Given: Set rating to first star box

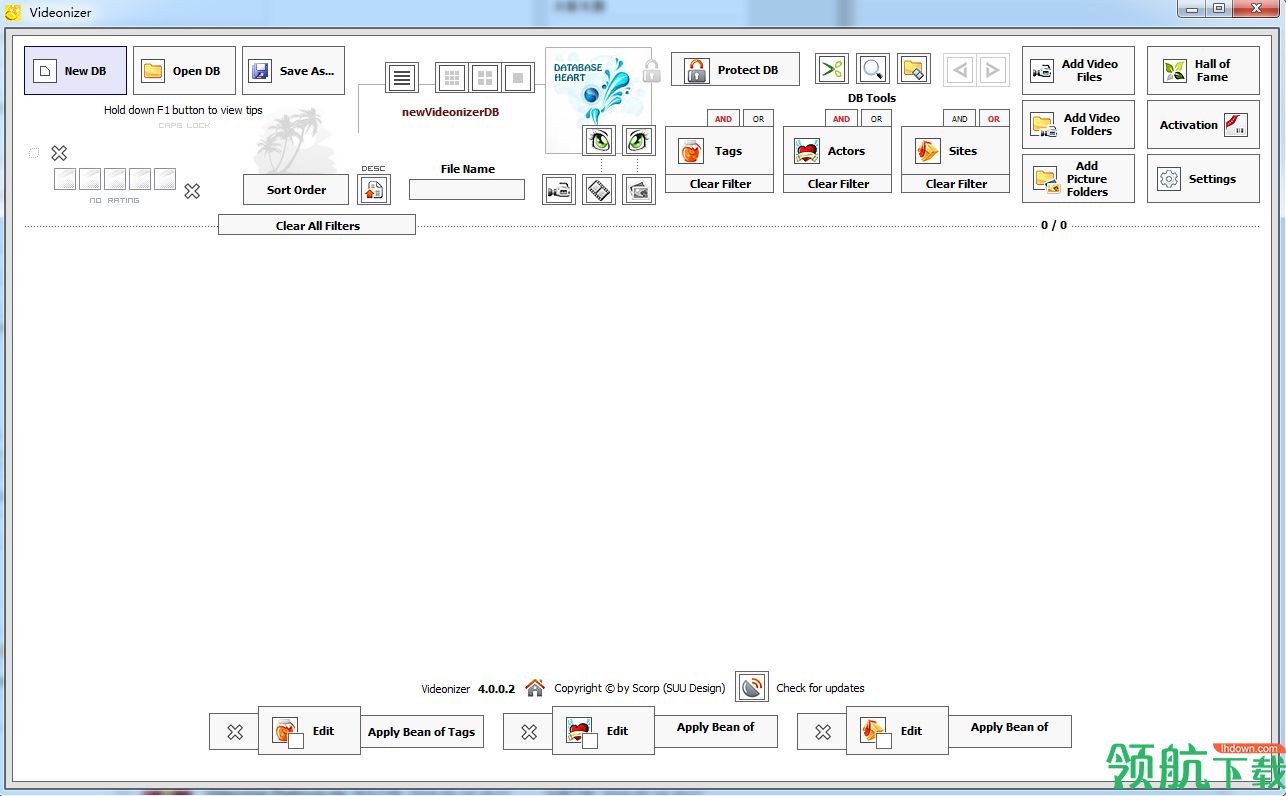Looking at the screenshot, I should coord(65,179).
